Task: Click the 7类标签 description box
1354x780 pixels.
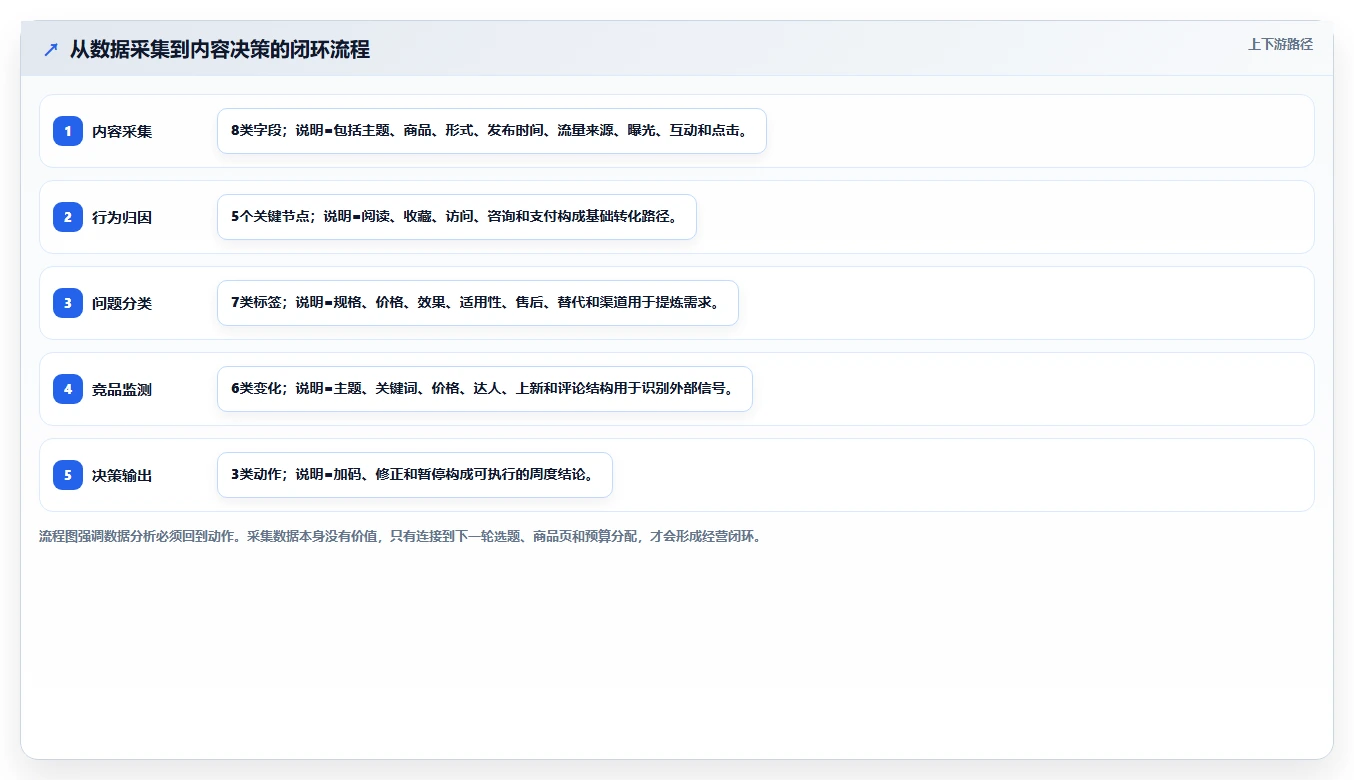Action: pyautogui.click(x=478, y=303)
